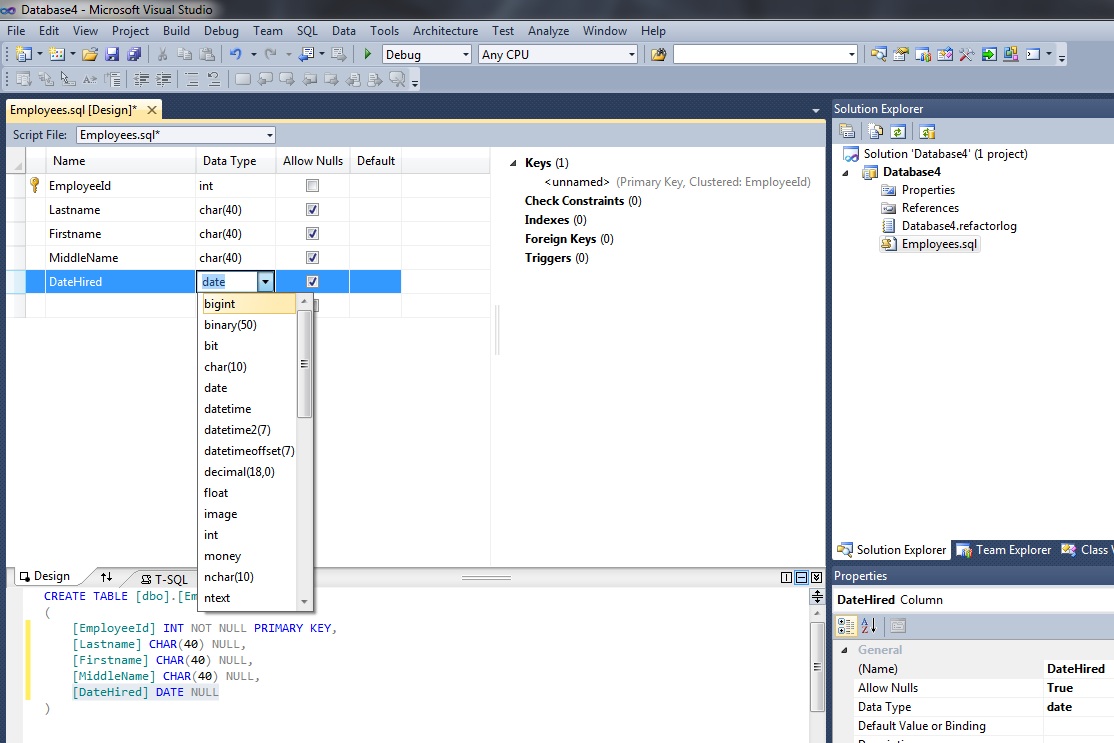Open the document tabs list dropdown arrow
Image resolution: width=1114 pixels, height=743 pixels.
point(816,111)
